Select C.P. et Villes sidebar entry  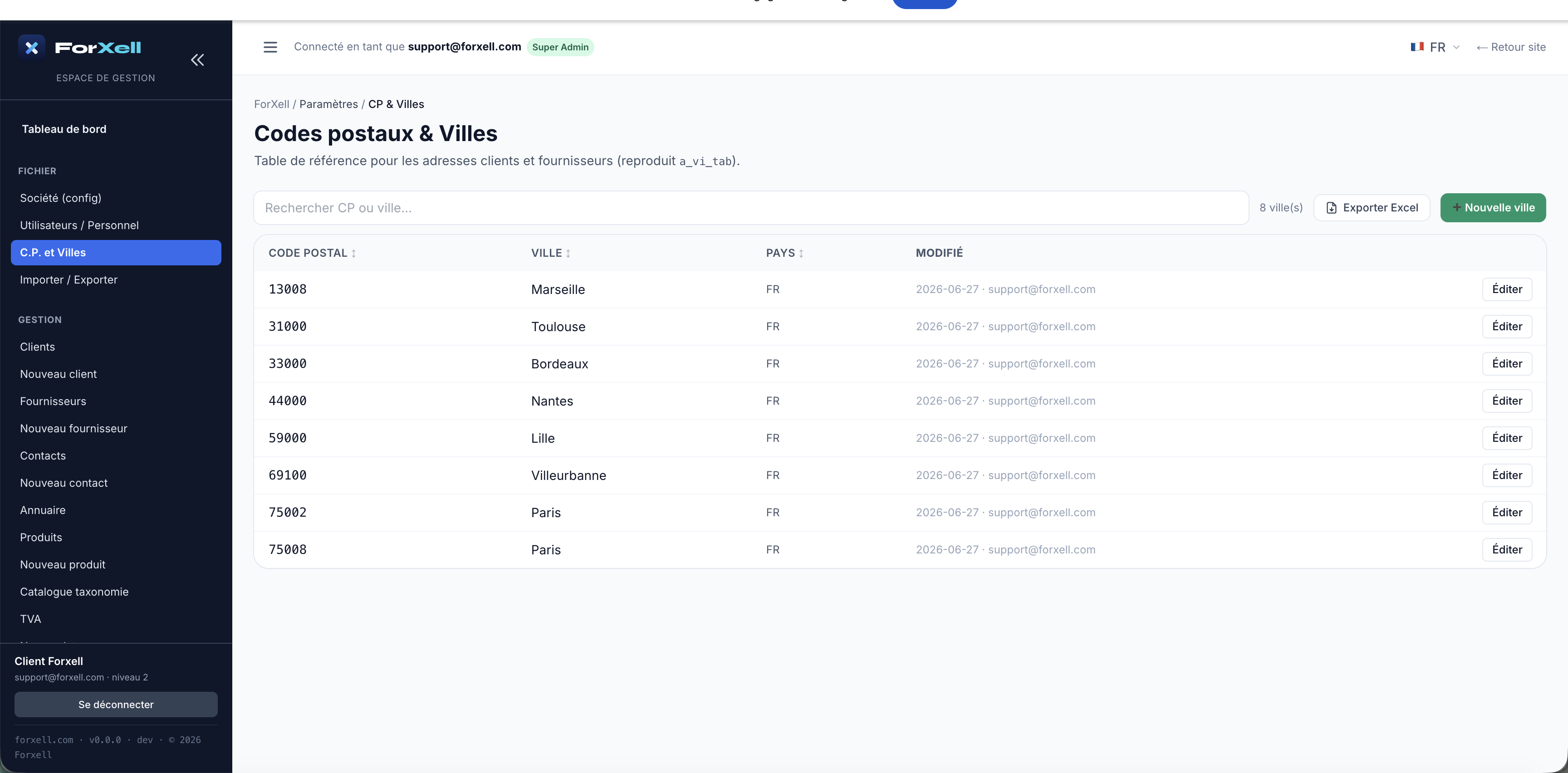coord(116,253)
